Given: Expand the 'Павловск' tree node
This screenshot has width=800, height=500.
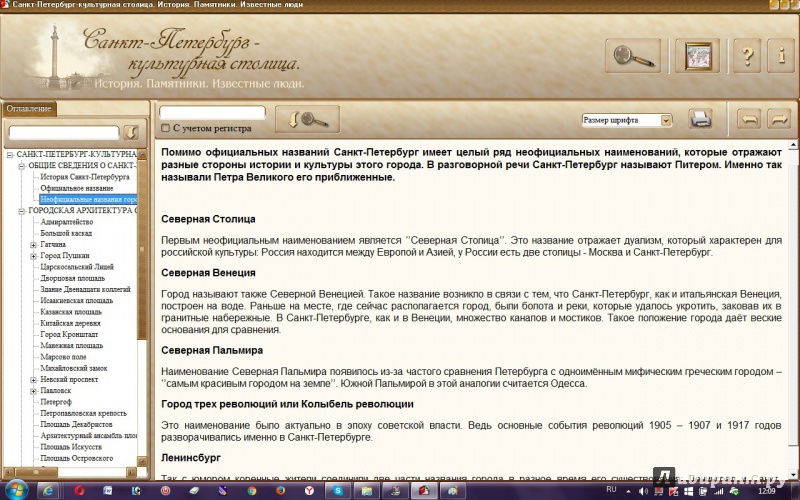Looking at the screenshot, I should (x=33, y=391).
